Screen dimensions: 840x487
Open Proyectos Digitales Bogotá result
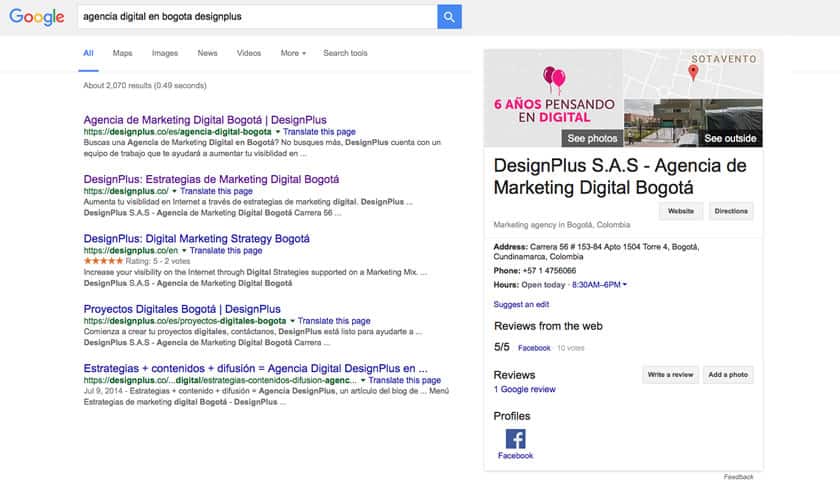182,309
